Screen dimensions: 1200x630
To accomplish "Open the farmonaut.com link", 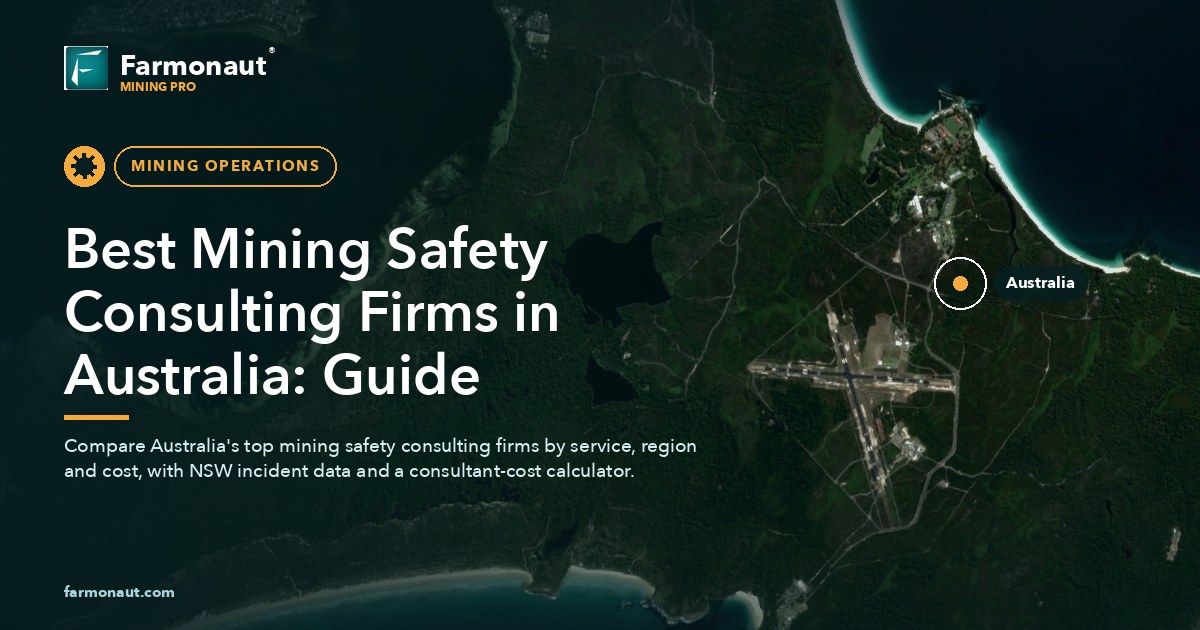I will pyautogui.click(x=119, y=592).
